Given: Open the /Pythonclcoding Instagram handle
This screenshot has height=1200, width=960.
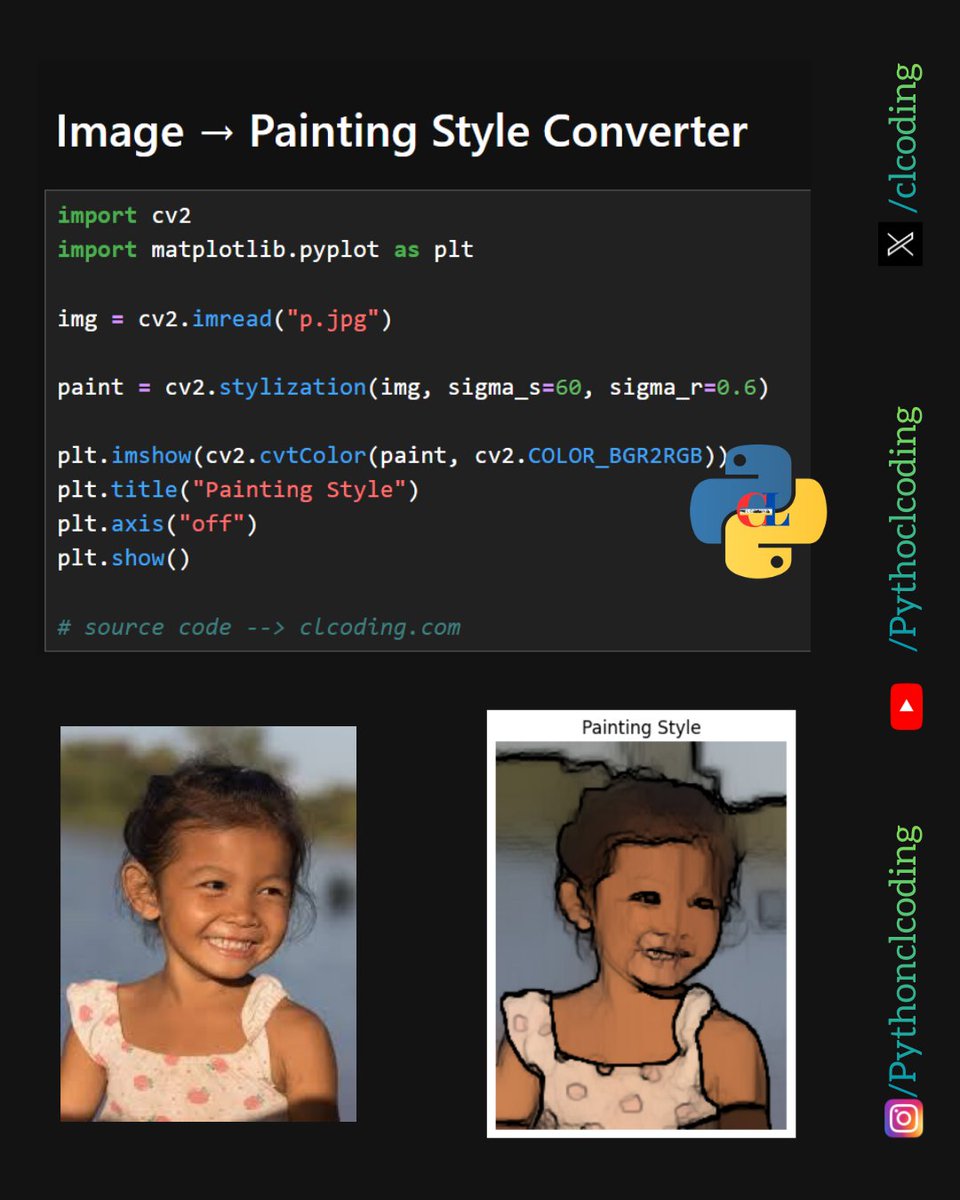Looking at the screenshot, I should click(906, 961).
